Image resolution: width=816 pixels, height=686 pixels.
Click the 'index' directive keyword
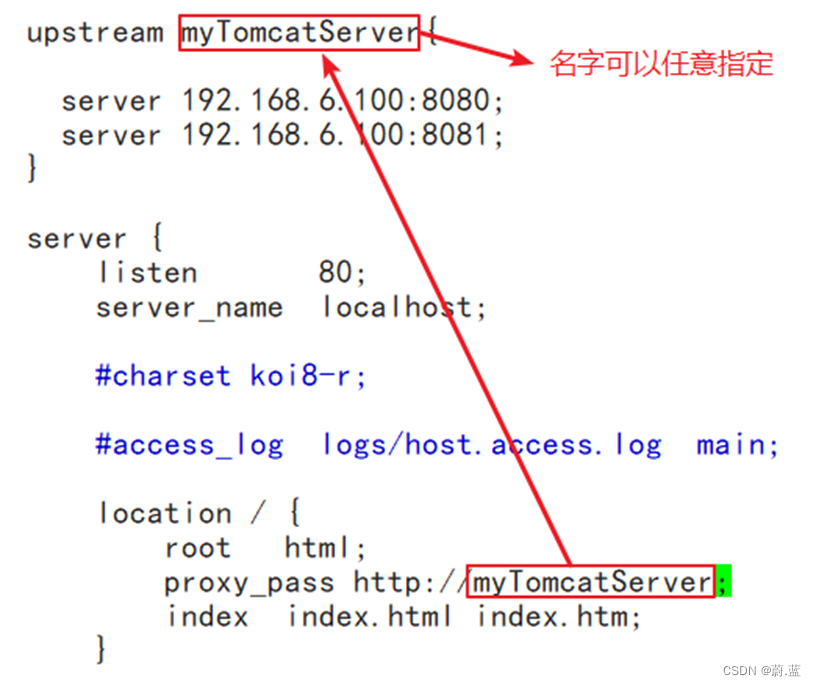tap(208, 617)
